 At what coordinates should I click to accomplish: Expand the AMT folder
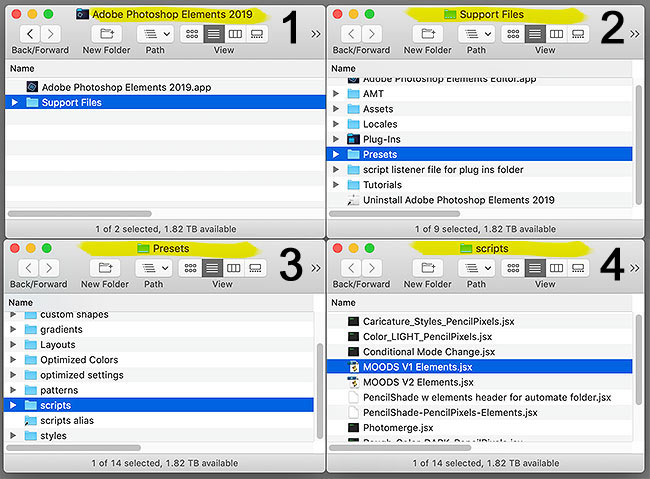(x=336, y=94)
